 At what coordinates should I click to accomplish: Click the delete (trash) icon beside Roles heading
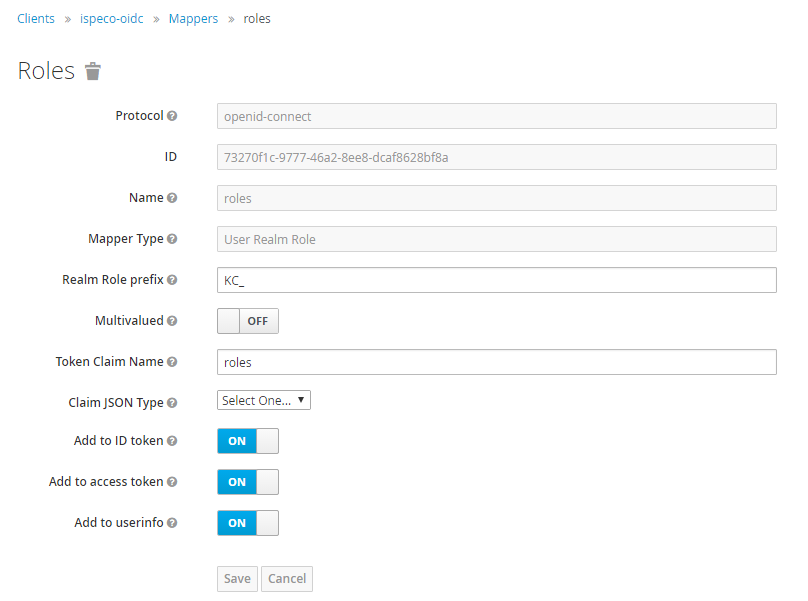tap(91, 70)
